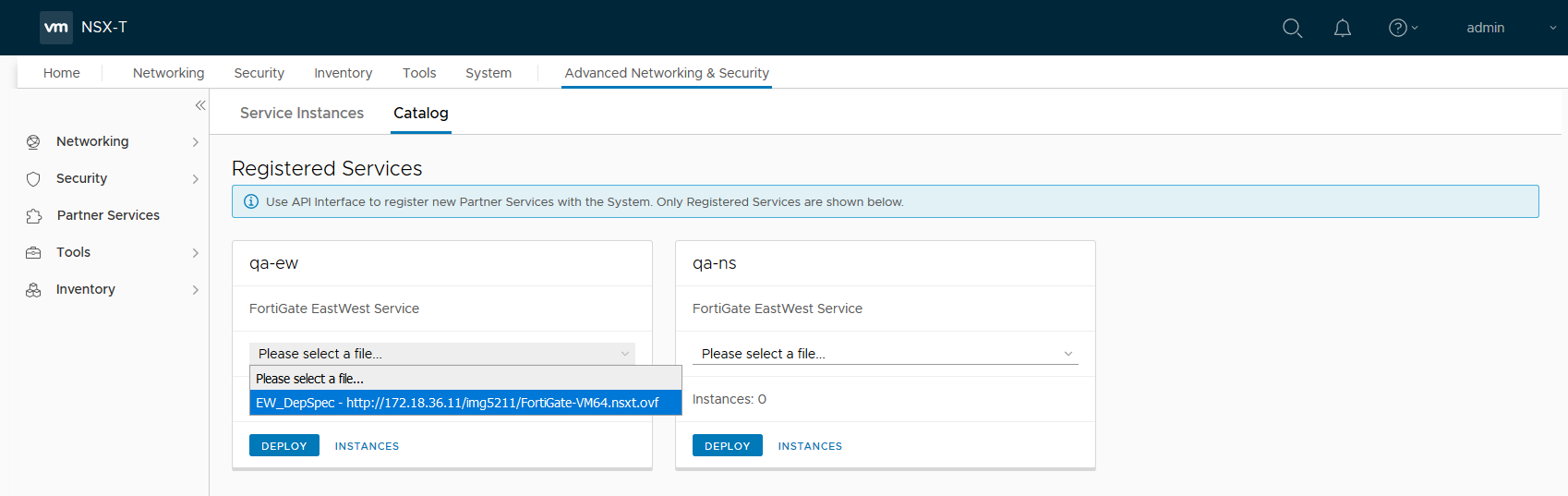Switch to the Service Instances tab
The image size is (1568, 496).
click(x=302, y=113)
